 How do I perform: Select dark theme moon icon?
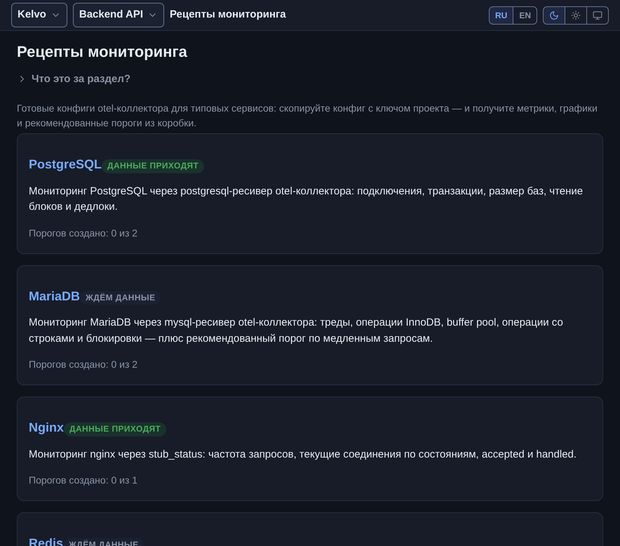tap(554, 15)
